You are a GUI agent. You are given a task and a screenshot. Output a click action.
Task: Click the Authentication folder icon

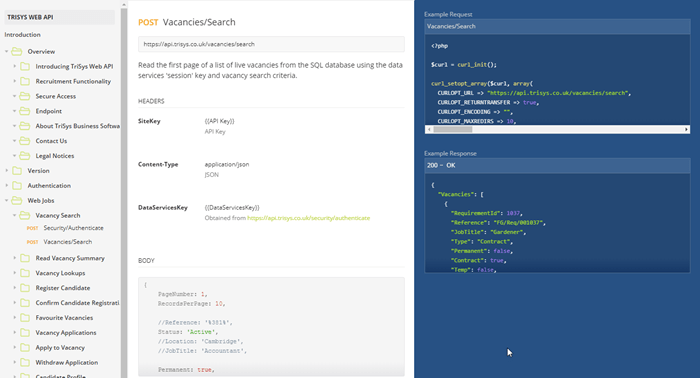click(17, 186)
